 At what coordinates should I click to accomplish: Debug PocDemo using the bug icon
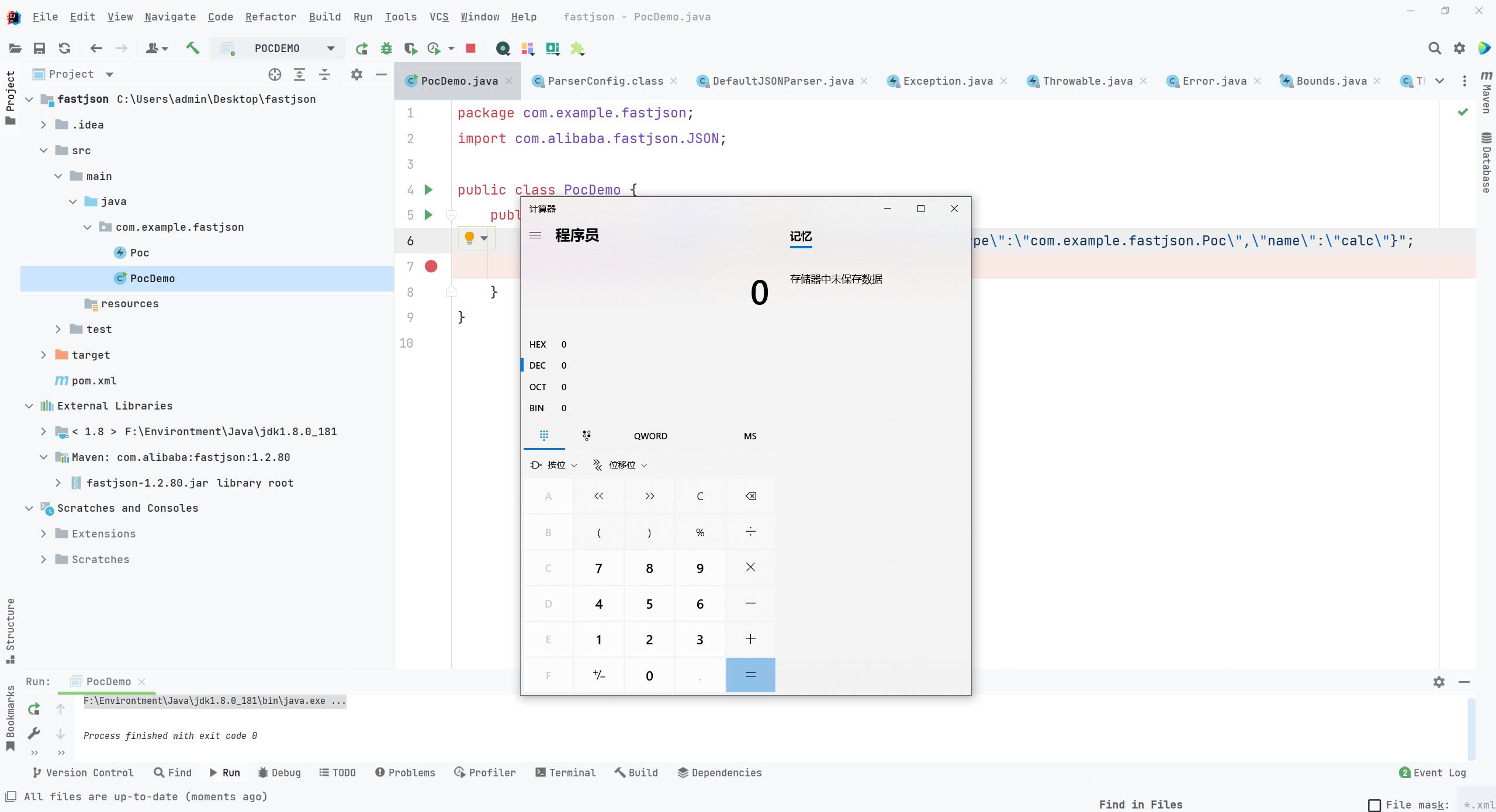point(386,48)
